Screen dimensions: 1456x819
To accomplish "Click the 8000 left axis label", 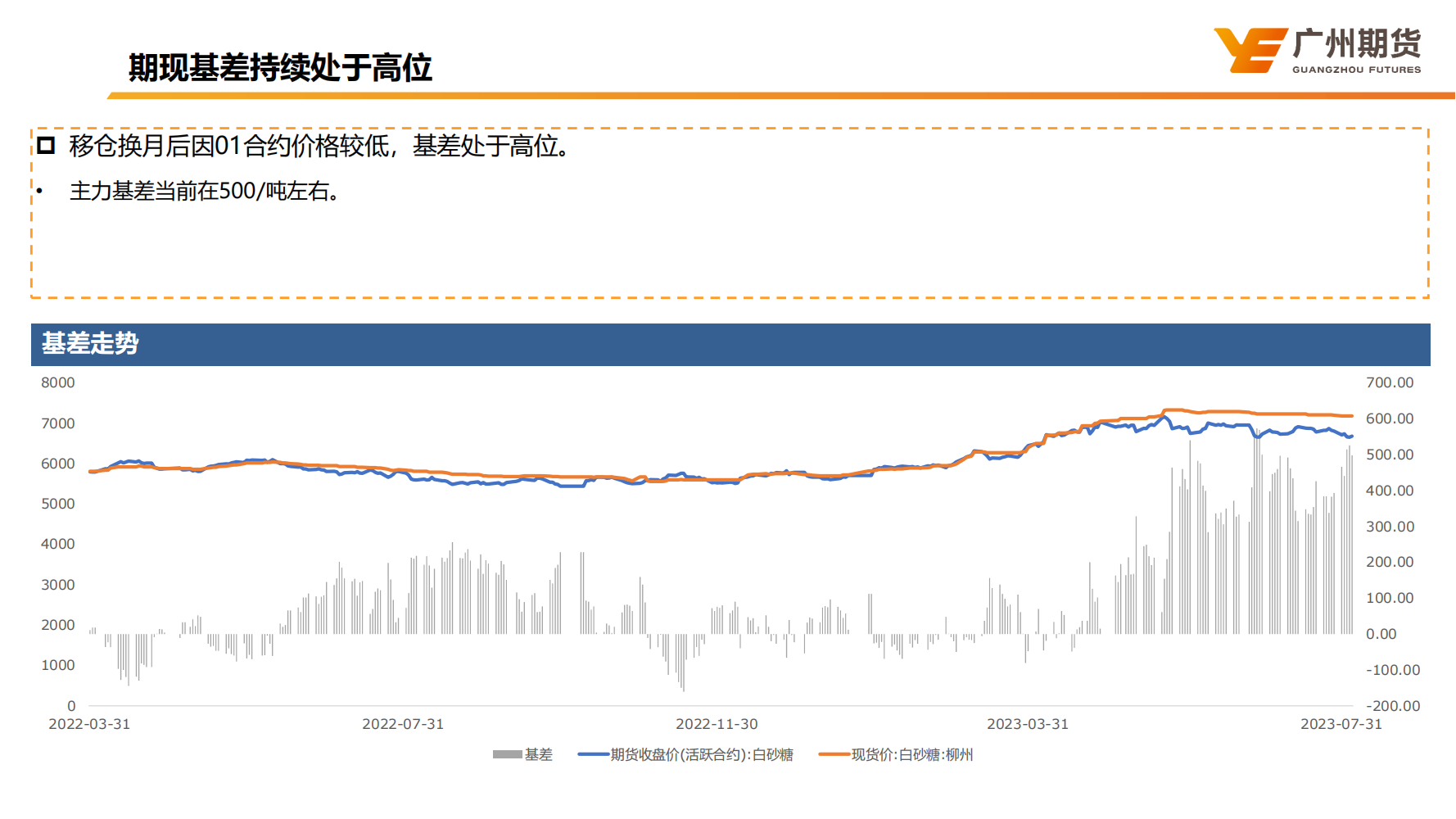I will click(58, 382).
